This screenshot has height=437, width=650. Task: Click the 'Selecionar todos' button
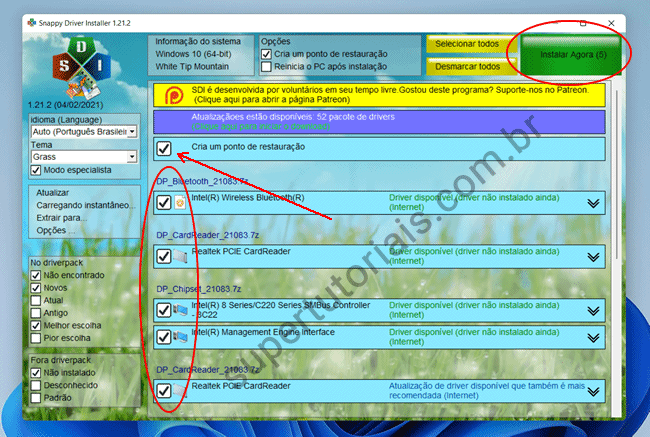467,44
